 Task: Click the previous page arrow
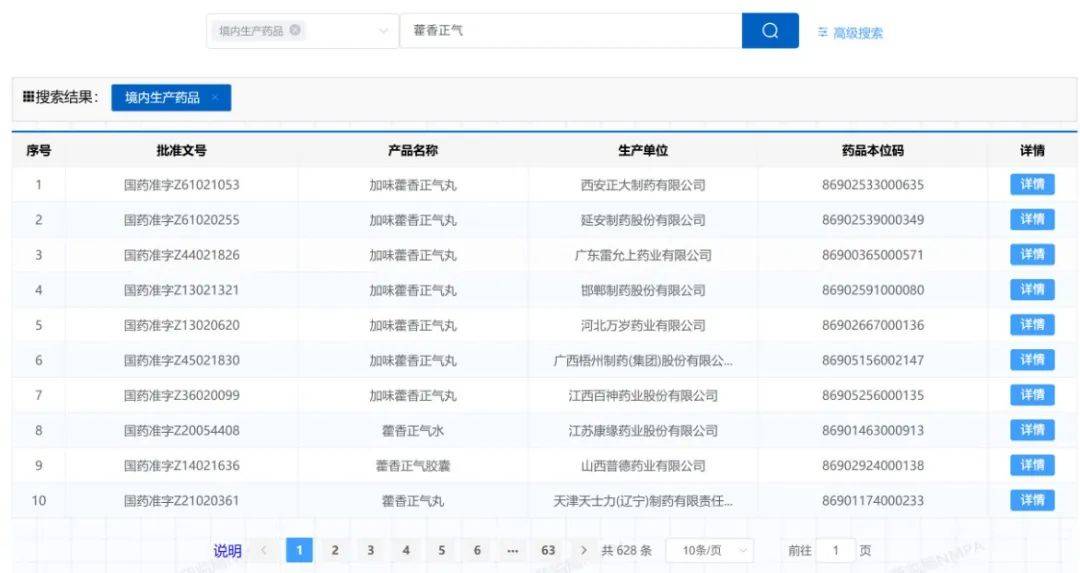pyautogui.click(x=264, y=550)
